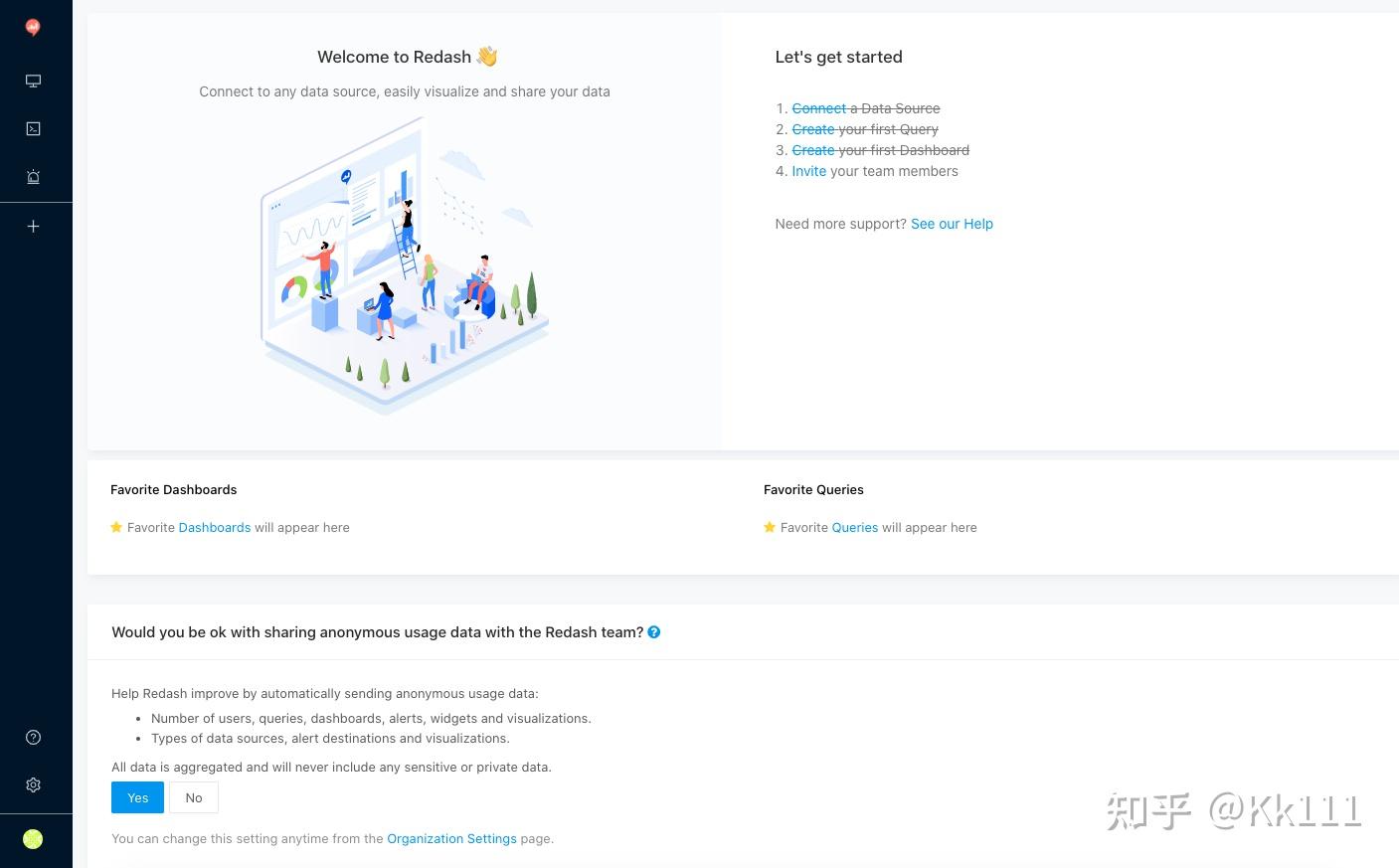Open Dashboards from the sidebar monitor icon
Viewport: 1399px width, 868px height.
click(33, 81)
